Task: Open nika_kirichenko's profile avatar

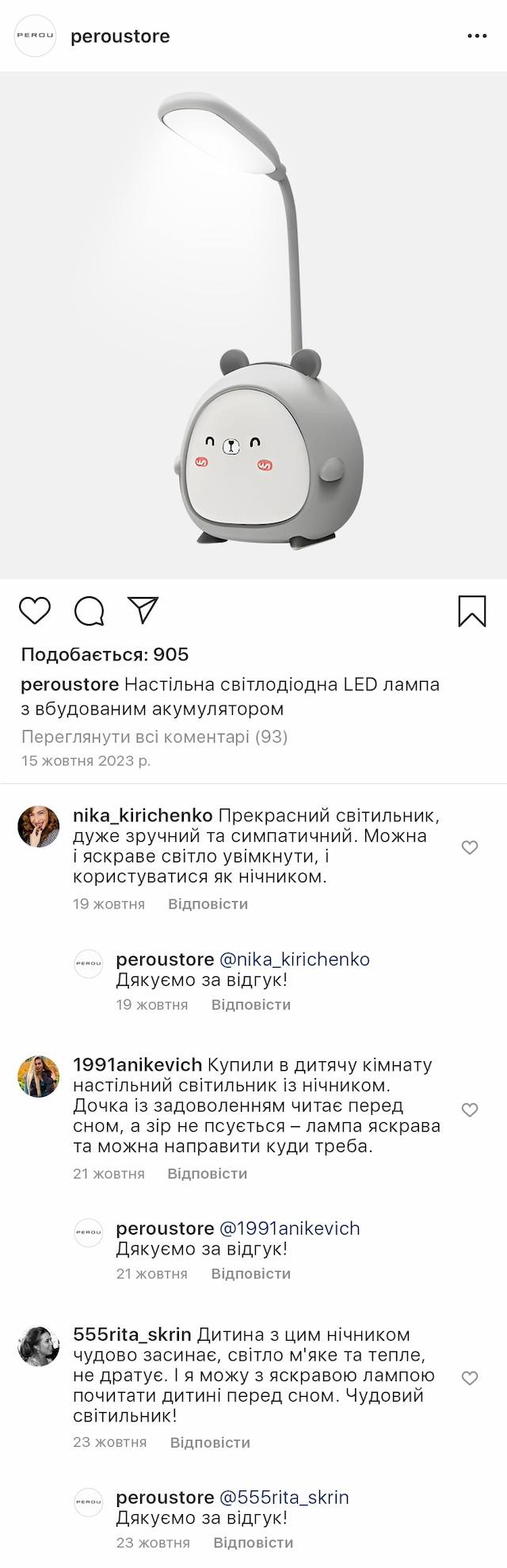Action: point(39,826)
